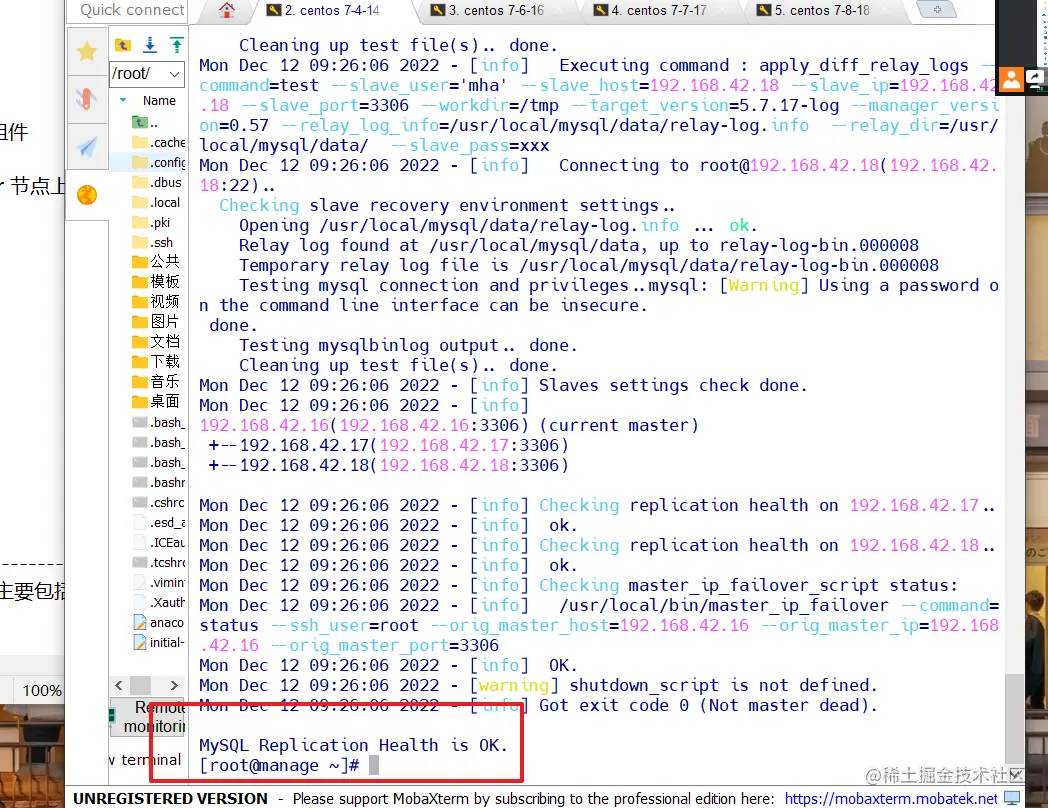Select the 音乐 folder

click(156, 382)
